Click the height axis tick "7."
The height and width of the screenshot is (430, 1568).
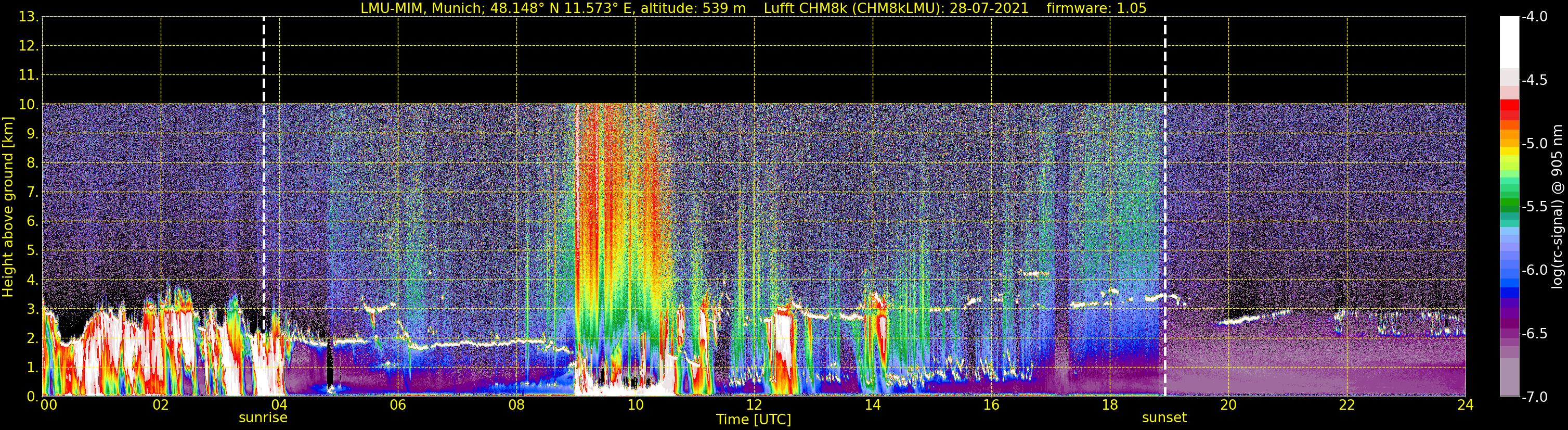[x=33, y=192]
